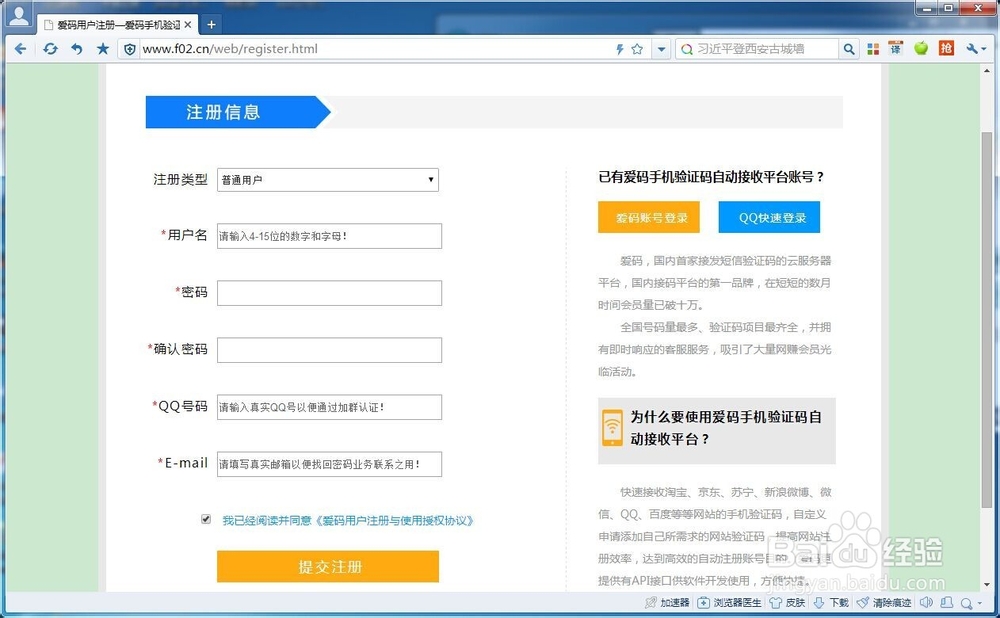This screenshot has height=618, width=1000.
Task: Open the translate tool in the toolbar
Action: coord(894,48)
